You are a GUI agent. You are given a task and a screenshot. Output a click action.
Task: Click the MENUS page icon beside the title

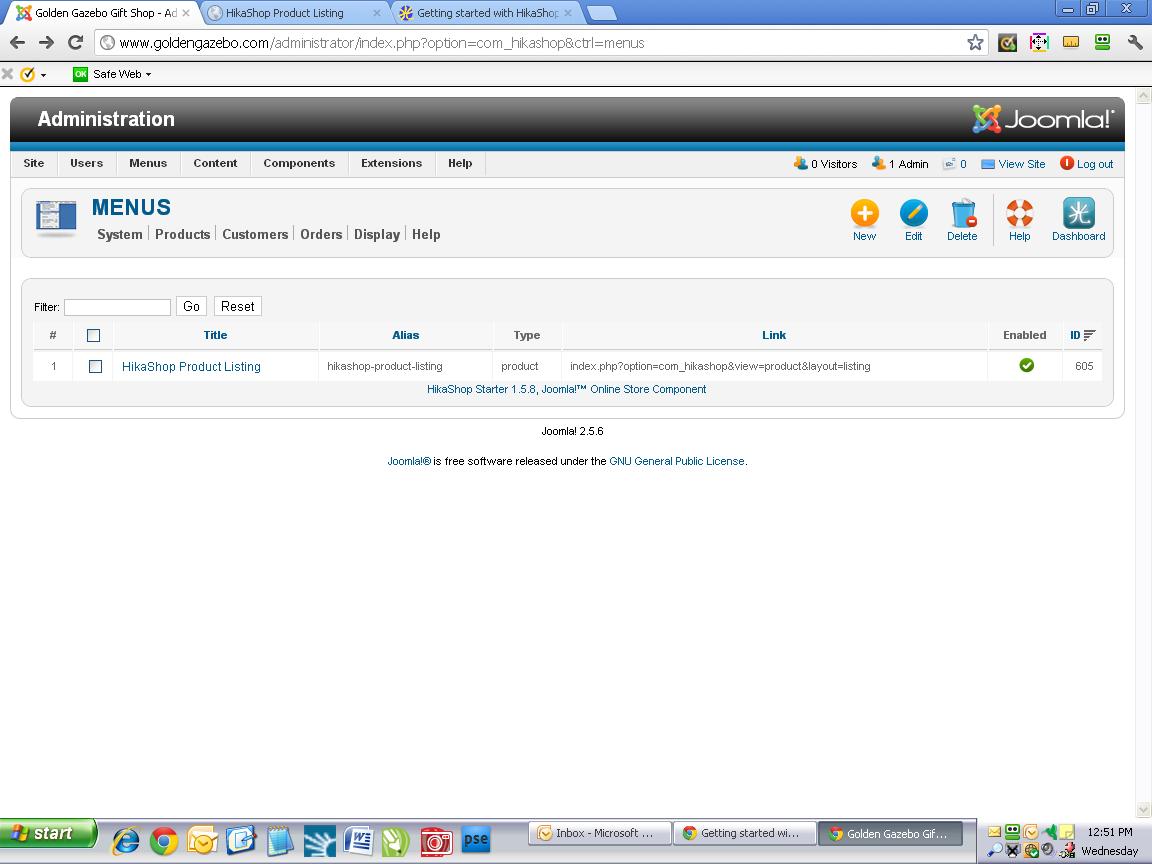[x=56, y=217]
